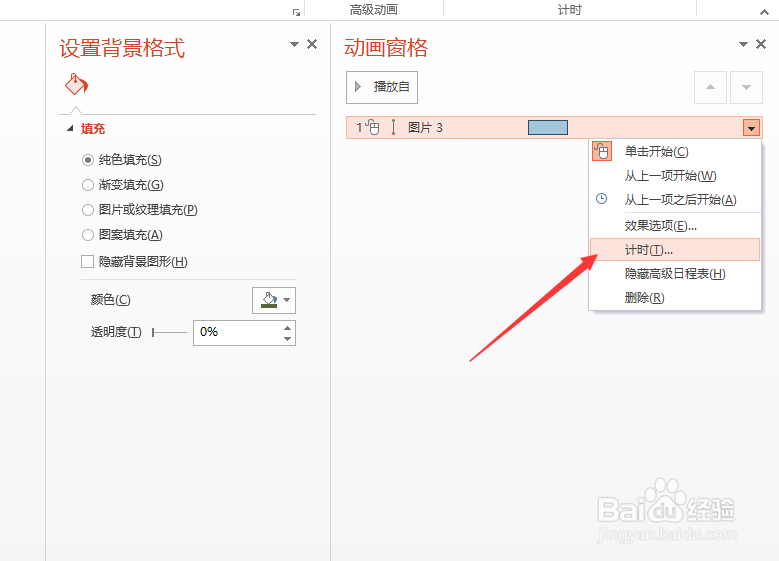Click the 高级动画 ribbon group label

point(374,9)
